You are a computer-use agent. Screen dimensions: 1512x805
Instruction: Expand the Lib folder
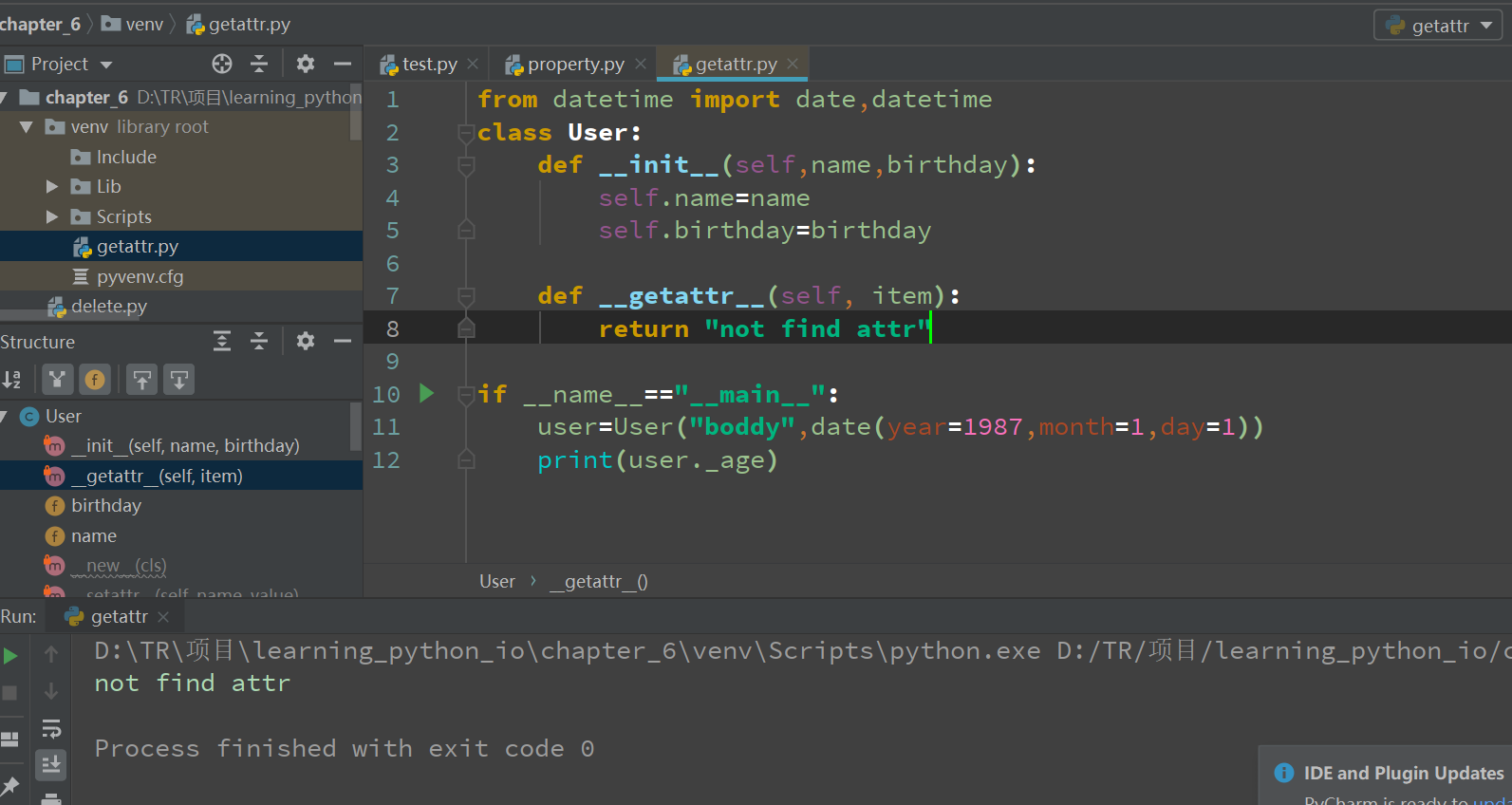click(52, 187)
